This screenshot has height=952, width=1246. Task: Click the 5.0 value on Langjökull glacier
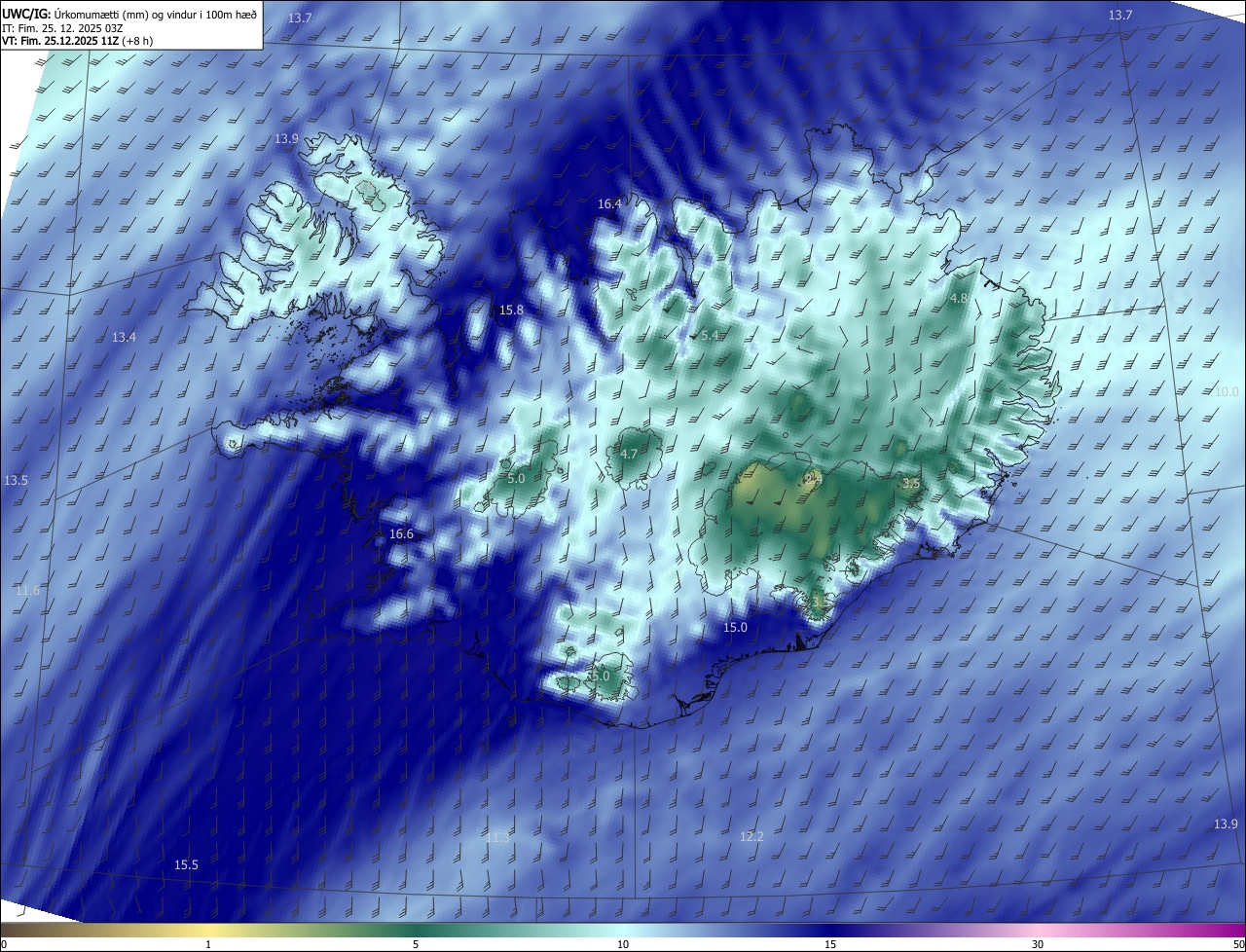click(516, 479)
